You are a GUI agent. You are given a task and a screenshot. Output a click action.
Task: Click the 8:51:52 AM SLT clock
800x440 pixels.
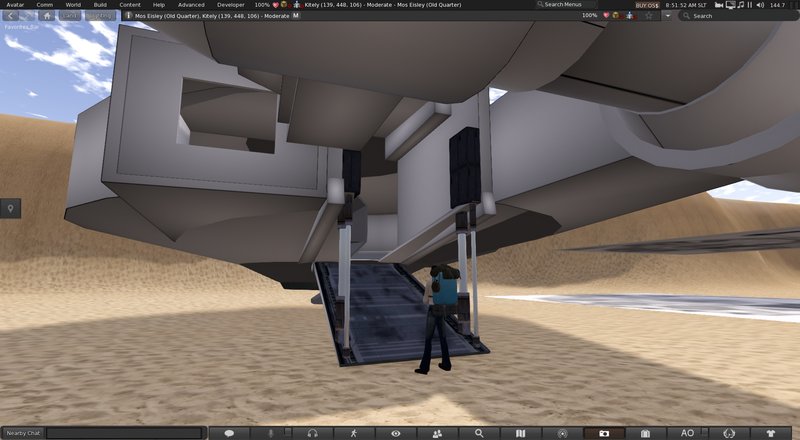(687, 5)
